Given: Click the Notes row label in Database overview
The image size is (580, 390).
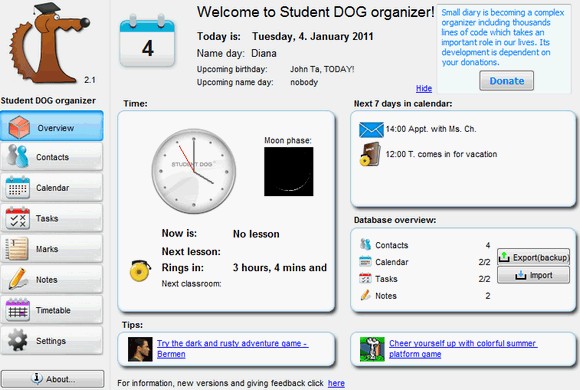Looking at the screenshot, I should [386, 296].
